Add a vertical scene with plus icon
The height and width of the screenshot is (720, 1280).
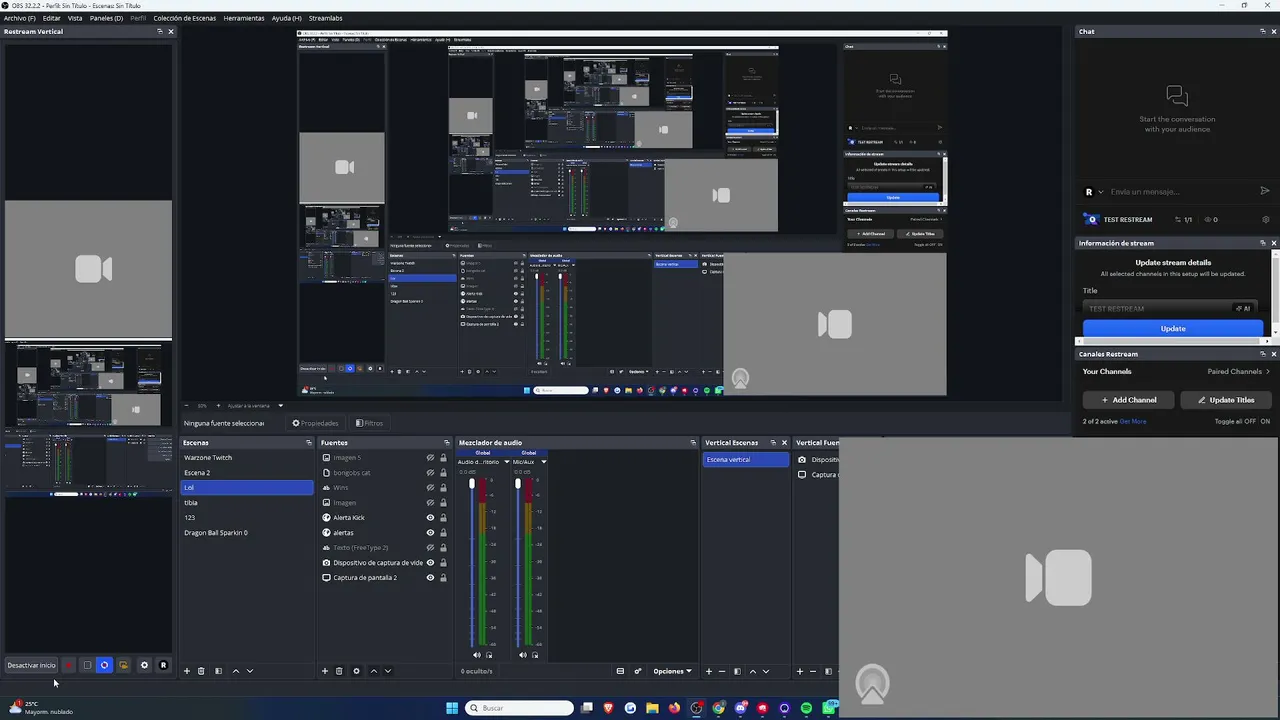pyautogui.click(x=709, y=671)
